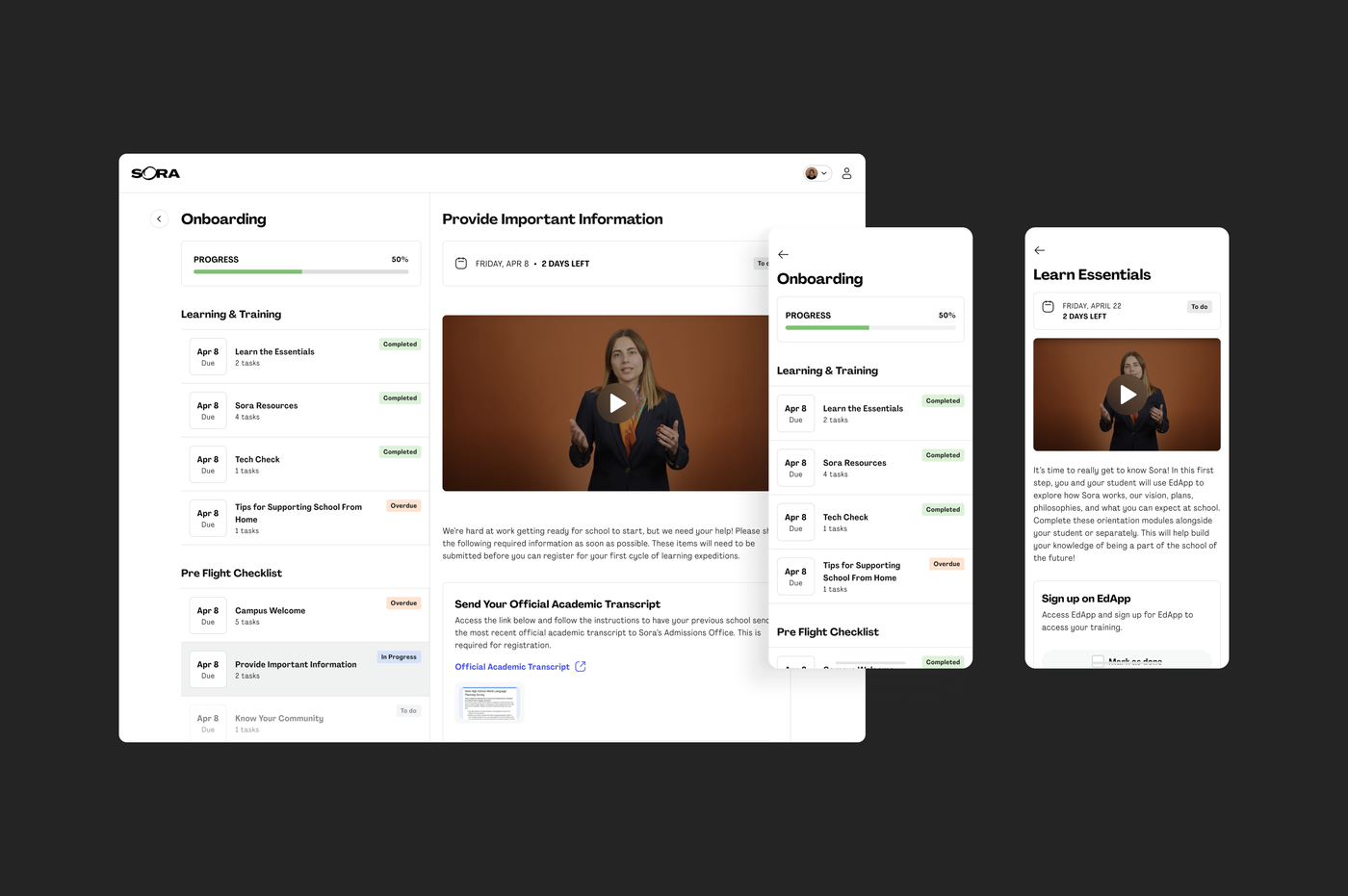Click the back arrow in the Learn Essentials panel
This screenshot has width=1348, height=896.
coord(1039,250)
